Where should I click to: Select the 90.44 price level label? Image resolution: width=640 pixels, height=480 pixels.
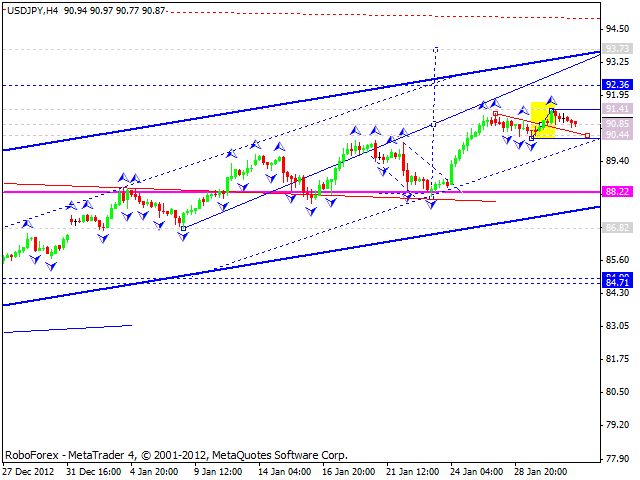coord(617,134)
